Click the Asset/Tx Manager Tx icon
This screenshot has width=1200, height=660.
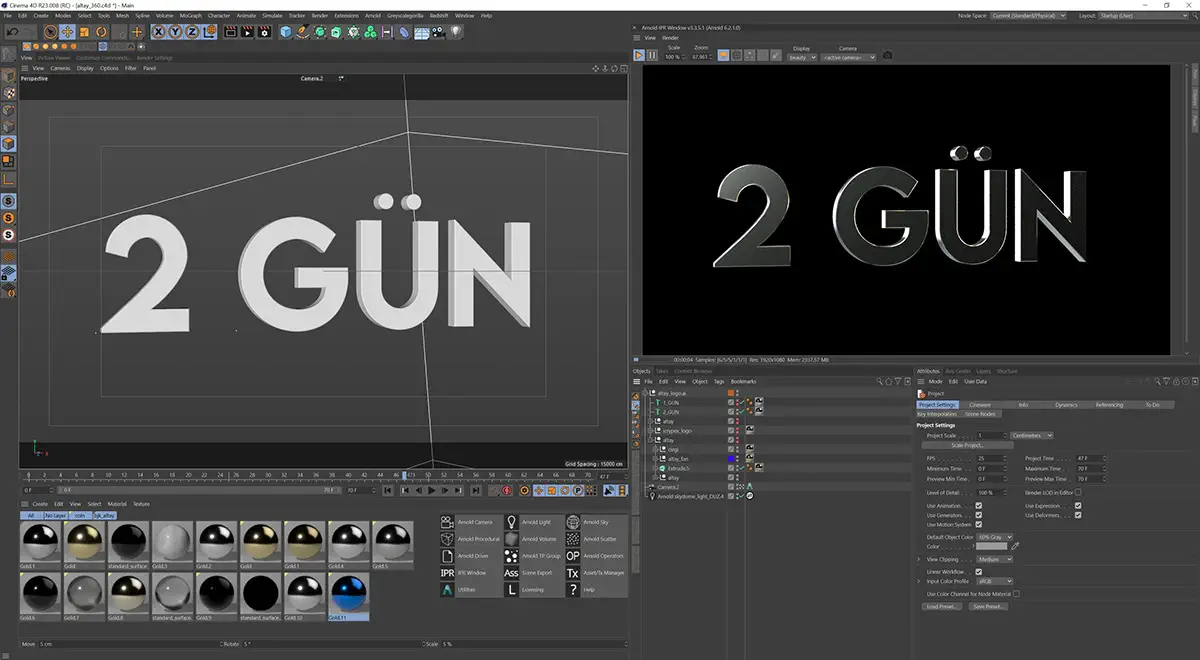click(573, 573)
